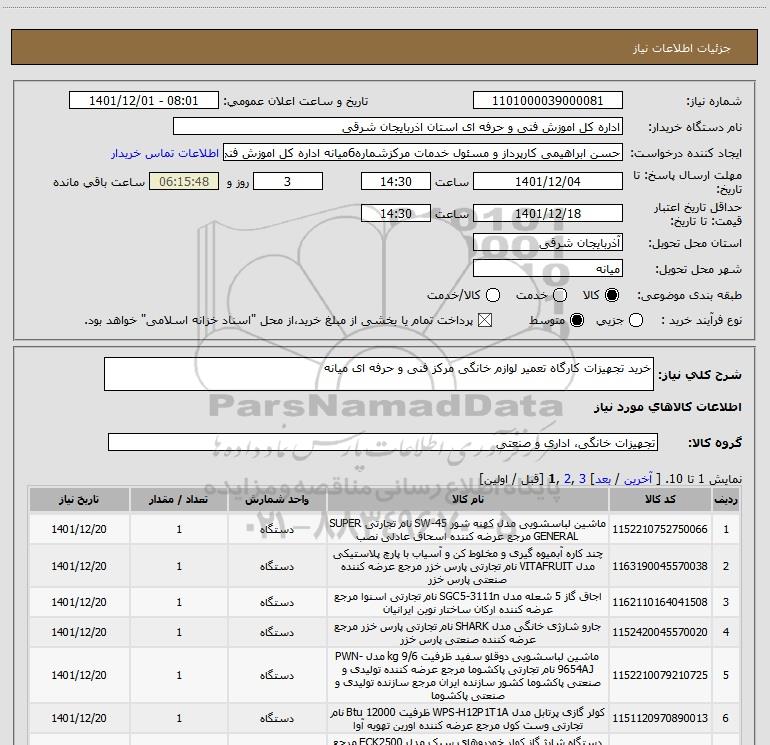Screen dimensions: 770x745
Task: Choose جزیی purchase process radio
Action: pyautogui.click(x=636, y=321)
